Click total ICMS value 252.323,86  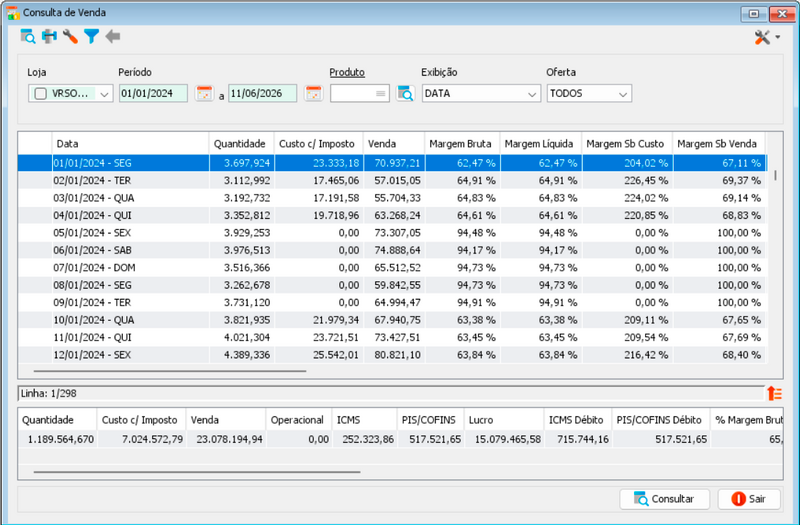click(364, 439)
